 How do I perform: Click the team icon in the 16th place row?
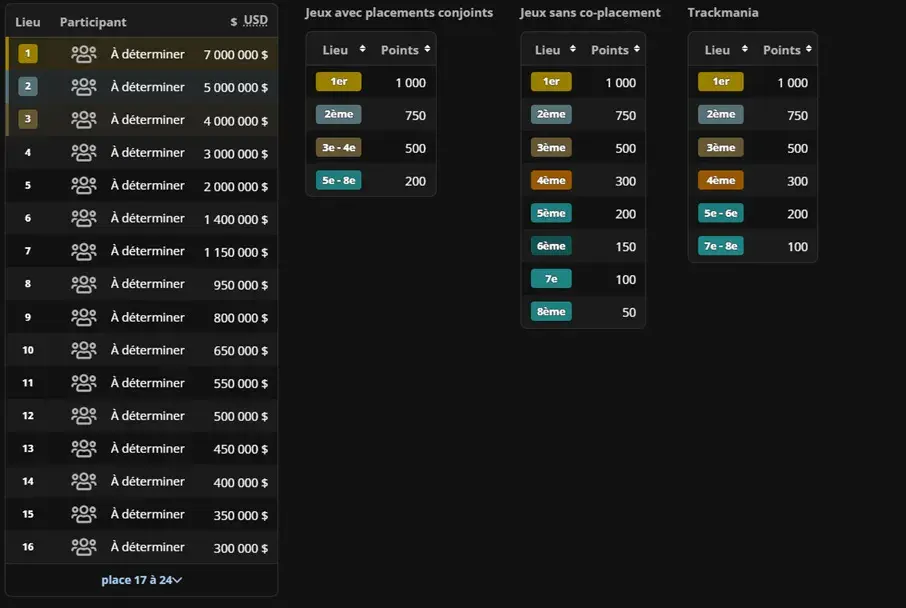[x=84, y=547]
